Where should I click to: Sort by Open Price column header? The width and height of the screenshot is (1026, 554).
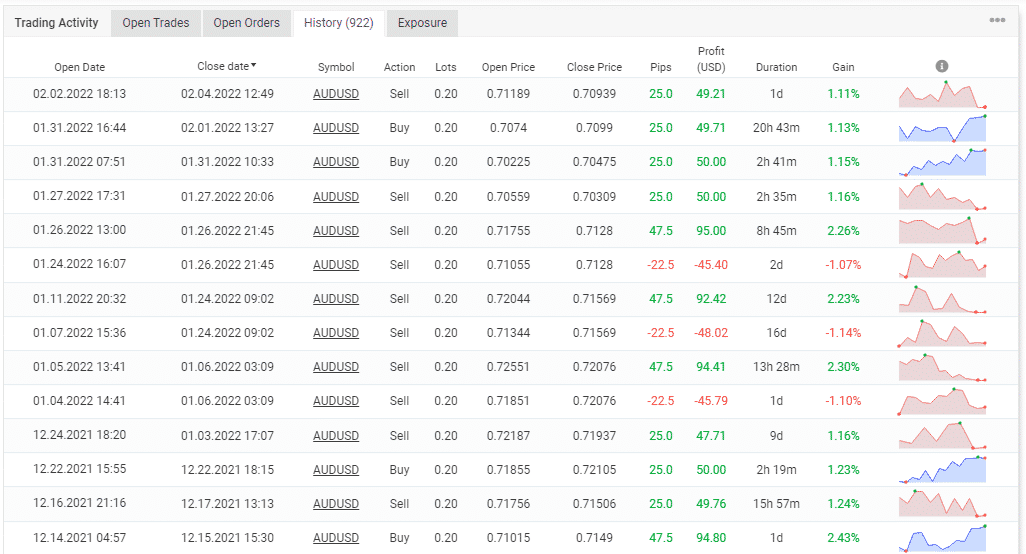(508, 67)
